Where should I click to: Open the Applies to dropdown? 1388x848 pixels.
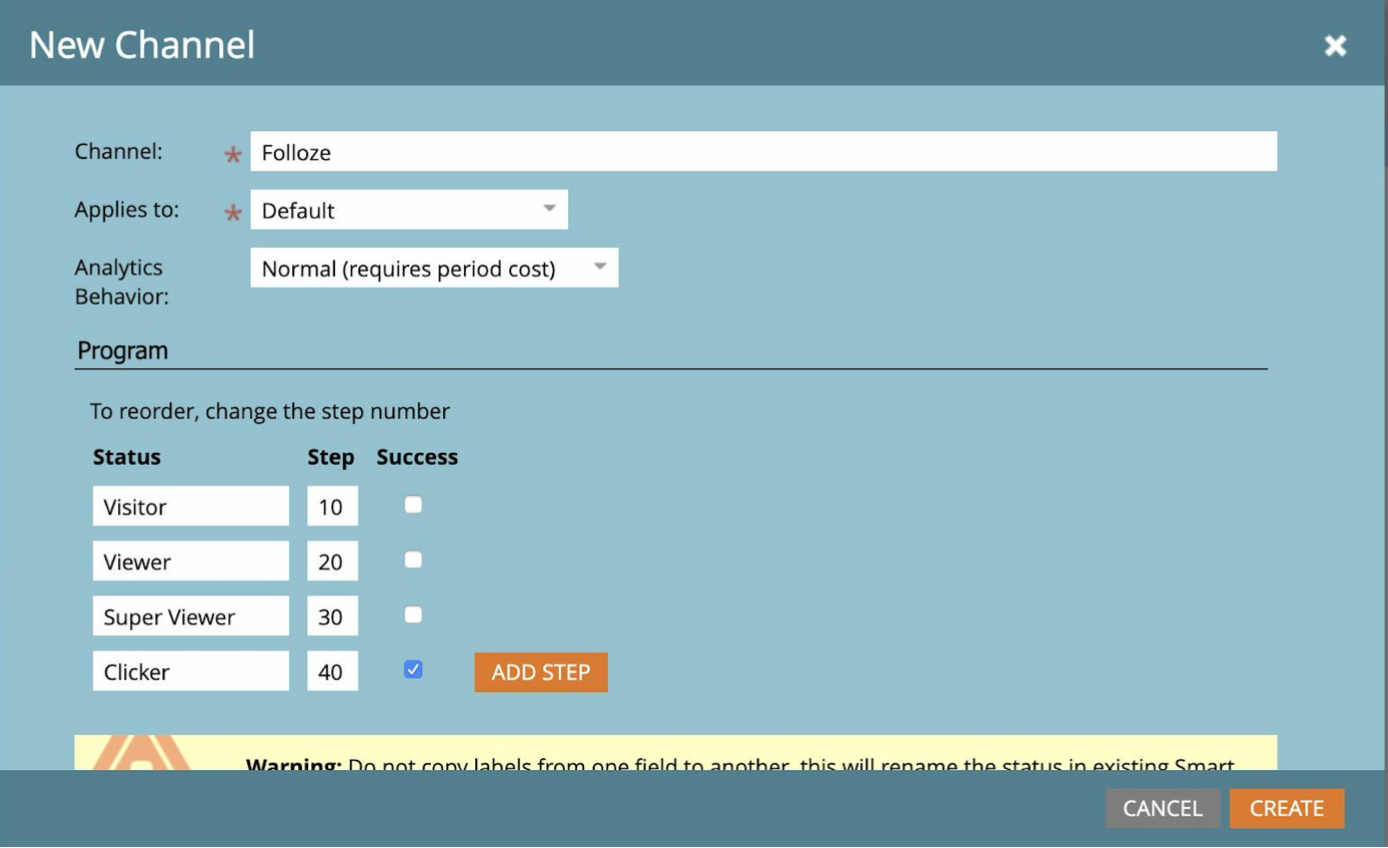point(409,210)
